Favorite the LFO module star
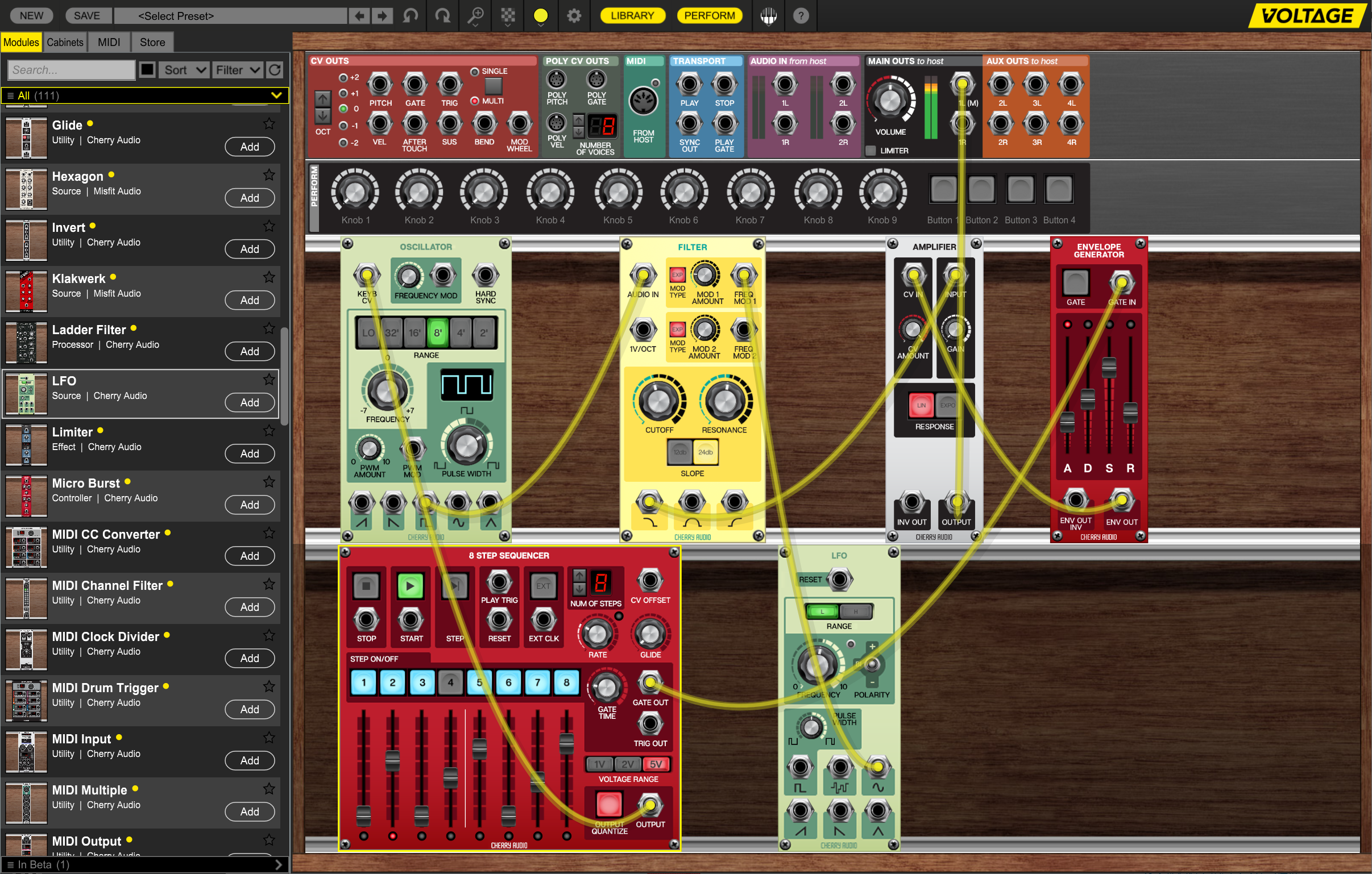The height and width of the screenshot is (874, 1372). 269,379
